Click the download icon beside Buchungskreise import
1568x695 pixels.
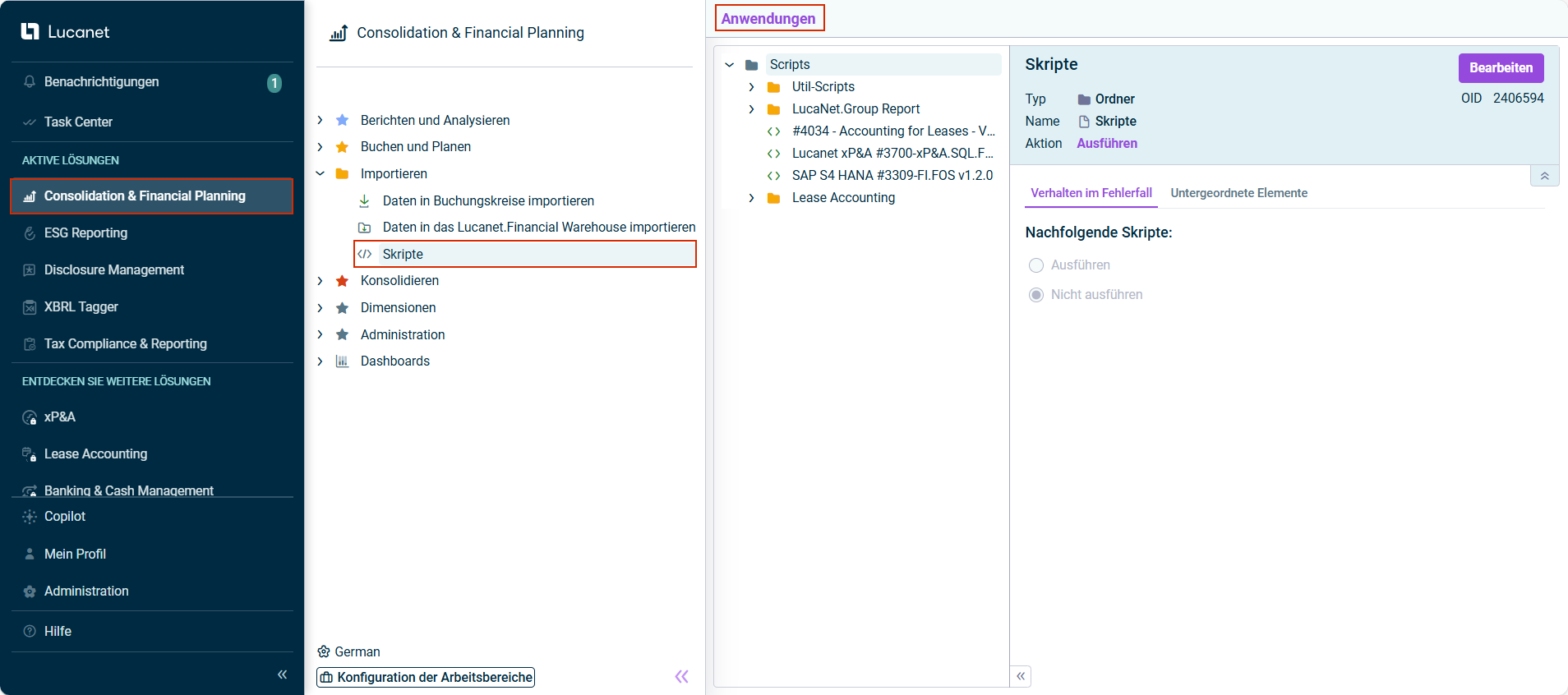[364, 201]
